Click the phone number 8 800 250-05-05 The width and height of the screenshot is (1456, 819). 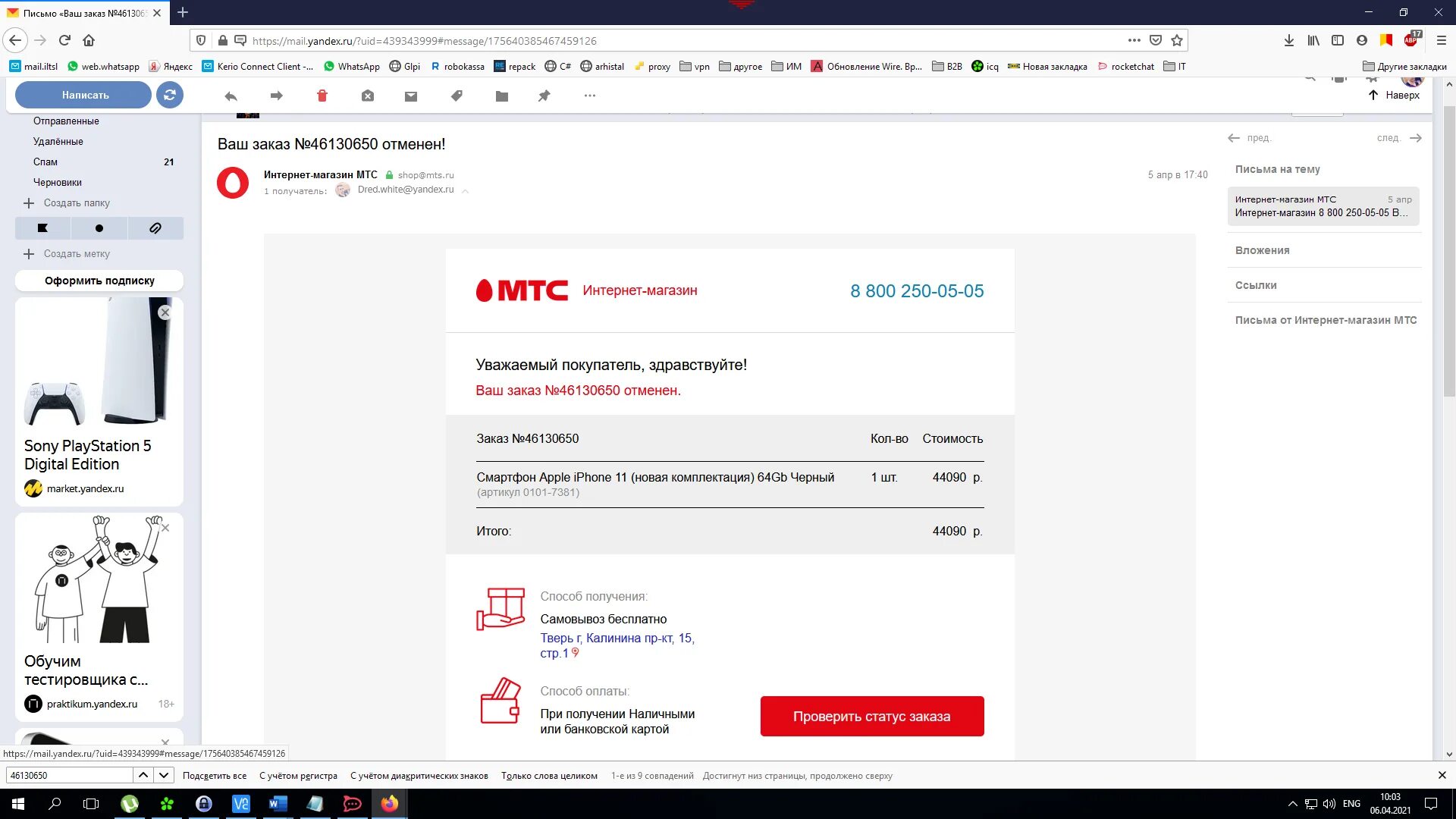(x=917, y=290)
